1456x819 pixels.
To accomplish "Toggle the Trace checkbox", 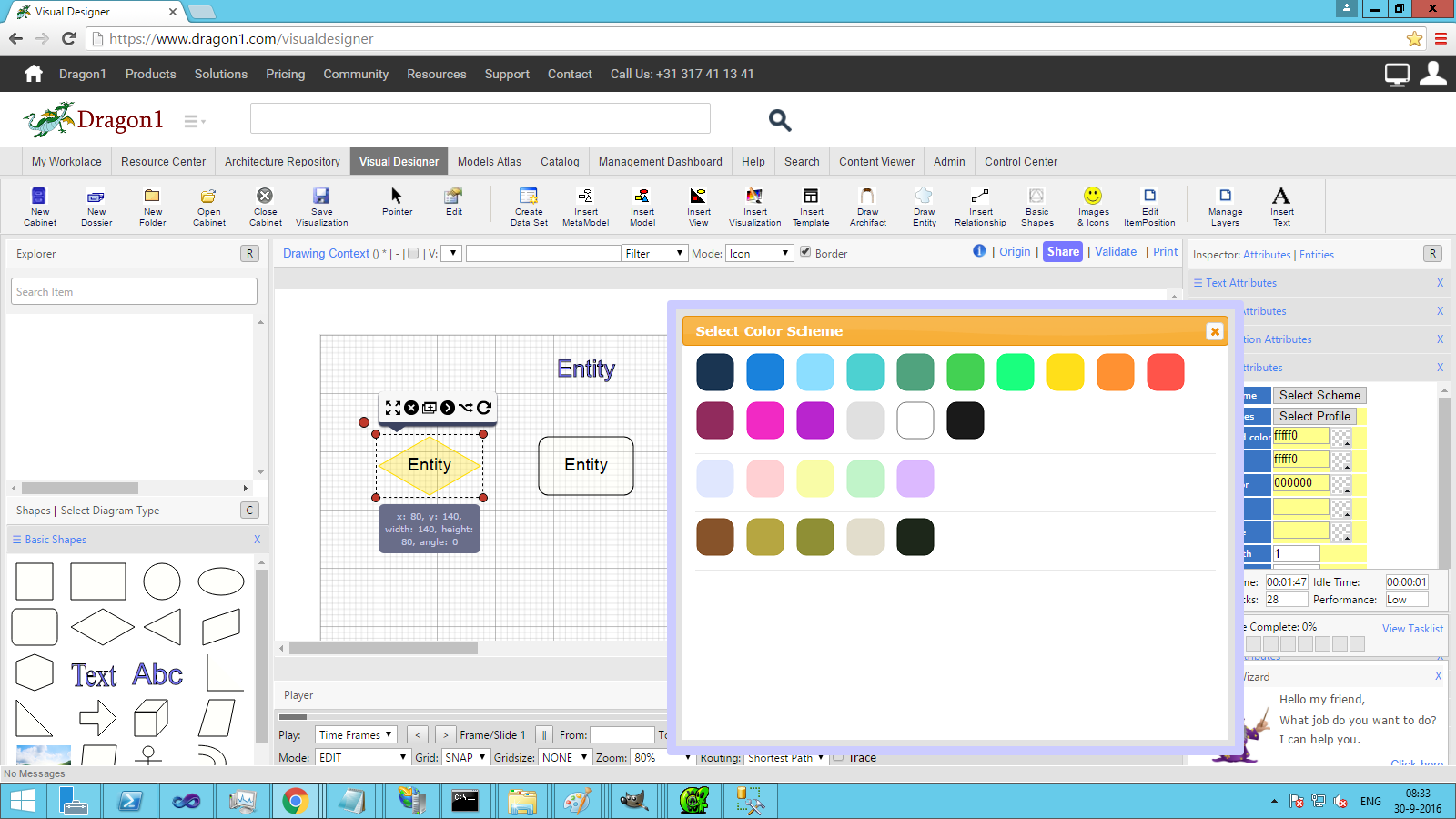I will point(838,757).
